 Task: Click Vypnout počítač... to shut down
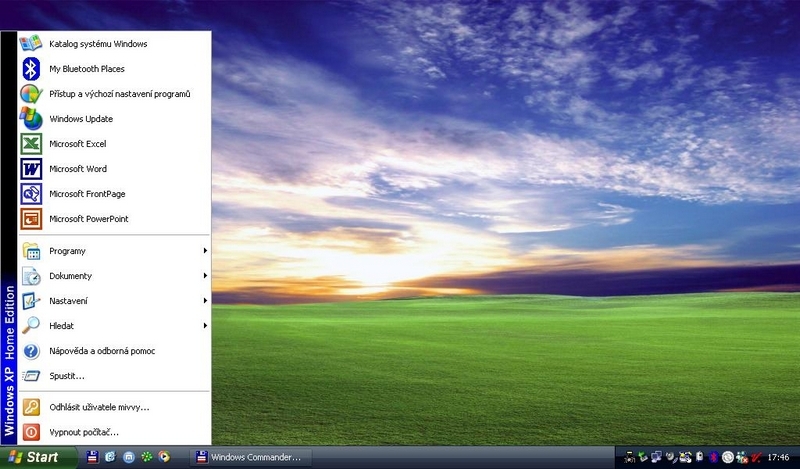pyautogui.click(x=83, y=432)
